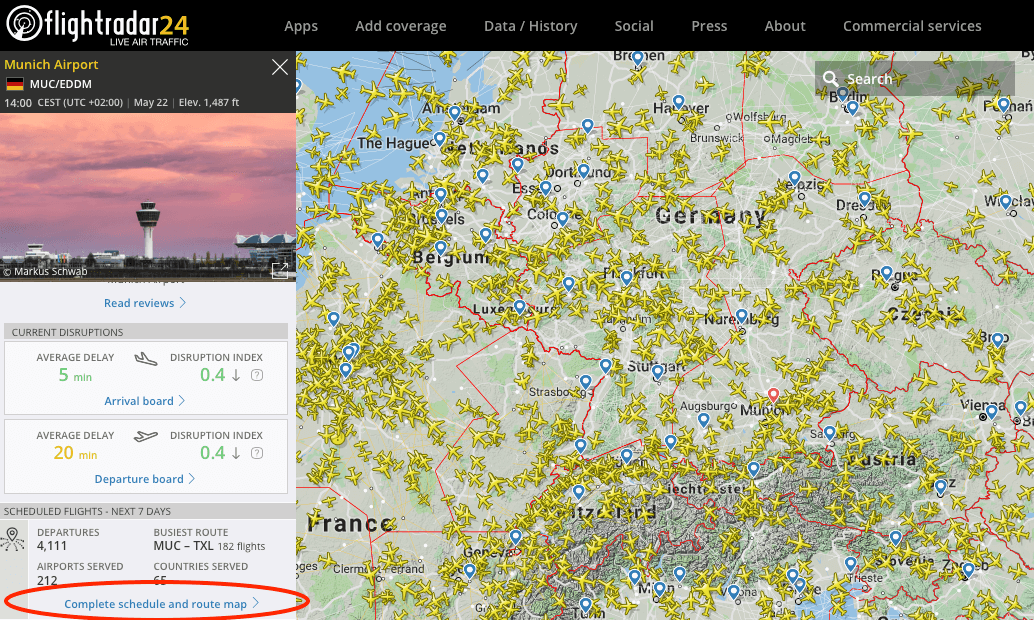Open the Arrival board link

coord(144,401)
